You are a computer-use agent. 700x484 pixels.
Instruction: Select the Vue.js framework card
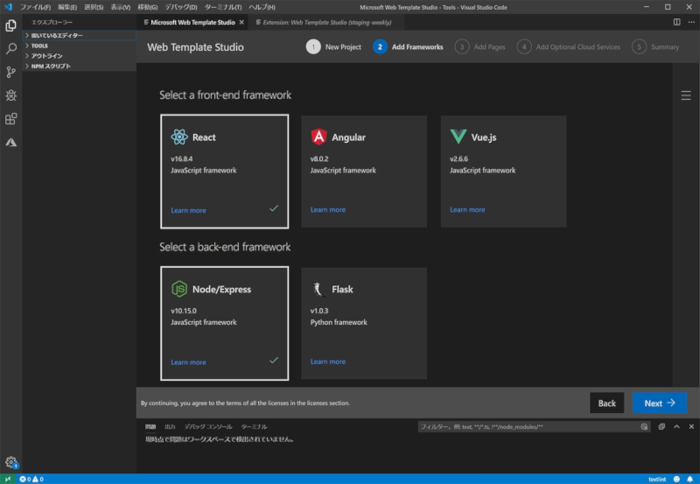(x=504, y=171)
